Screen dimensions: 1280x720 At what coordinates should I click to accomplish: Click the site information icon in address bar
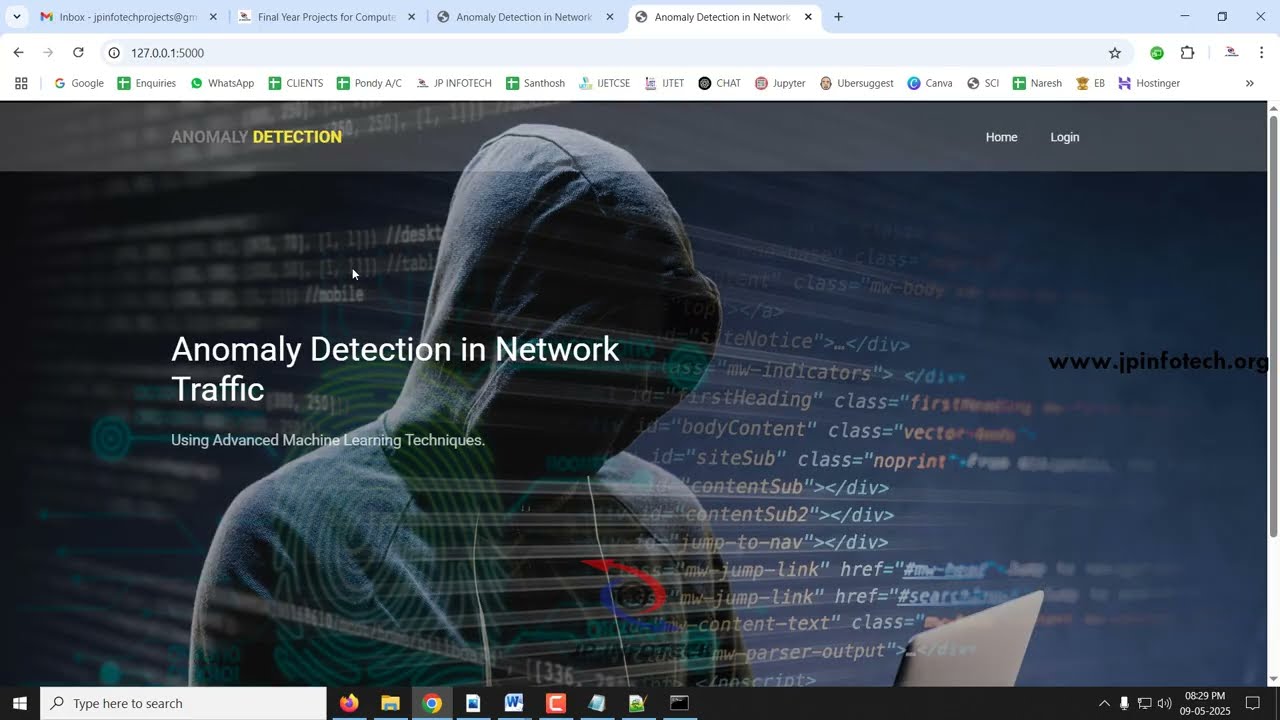pyautogui.click(x=114, y=53)
